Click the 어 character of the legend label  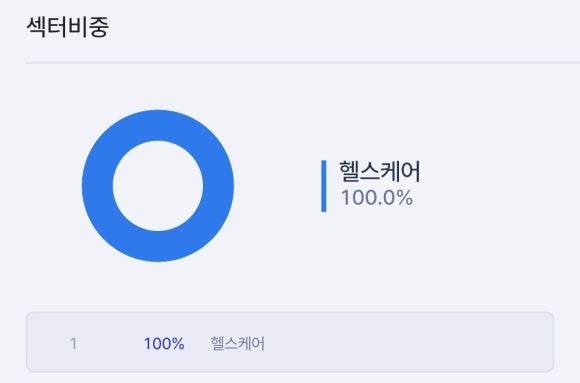[411, 171]
